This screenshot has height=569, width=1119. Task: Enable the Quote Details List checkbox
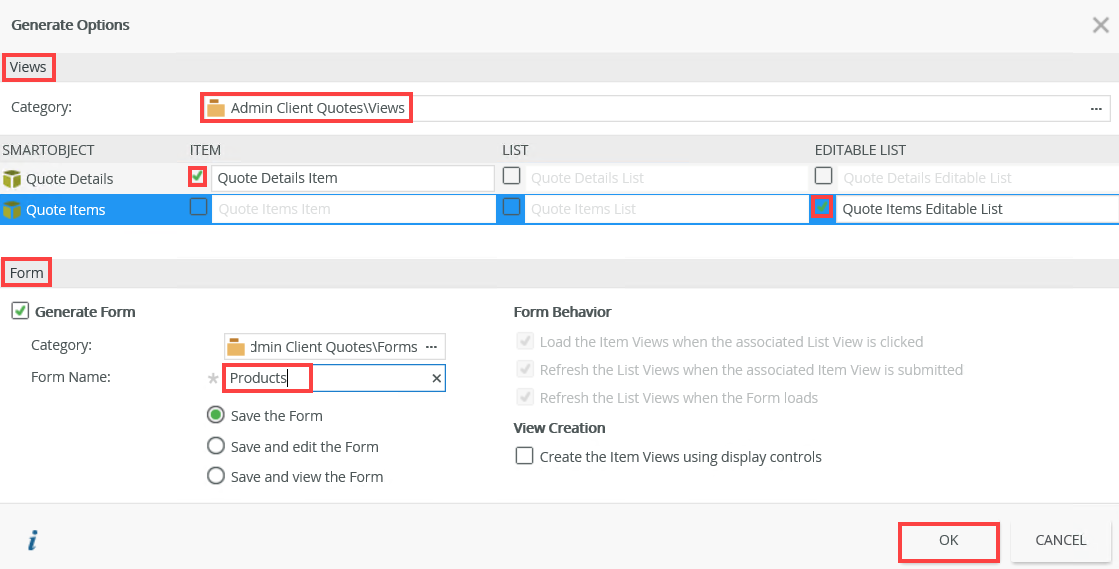point(511,177)
